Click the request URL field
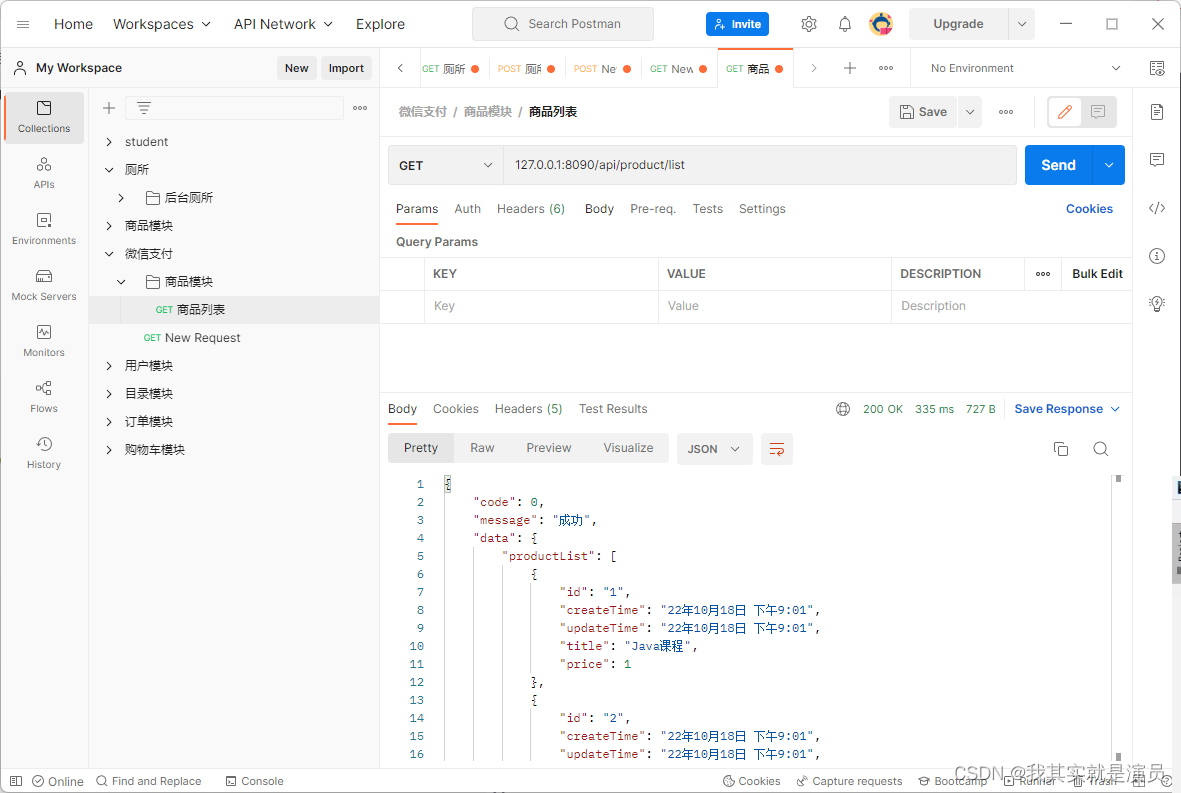This screenshot has width=1181, height=793. [x=760, y=165]
